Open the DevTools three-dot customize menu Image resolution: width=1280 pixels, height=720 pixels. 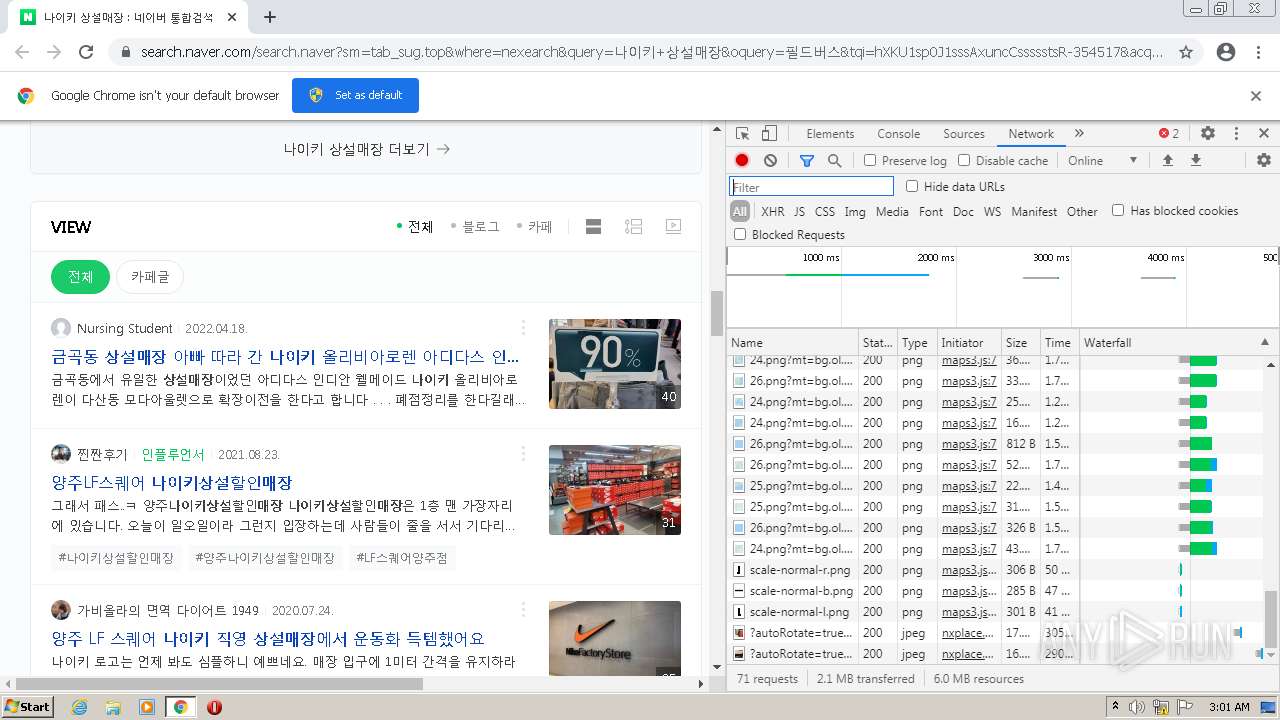click(1236, 133)
